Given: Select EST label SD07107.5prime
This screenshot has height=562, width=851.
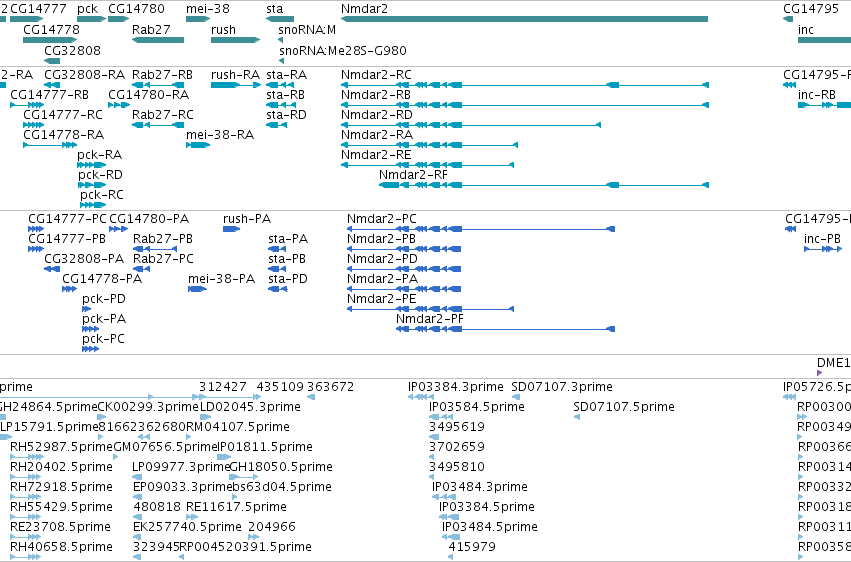Looking at the screenshot, I should [x=624, y=406].
